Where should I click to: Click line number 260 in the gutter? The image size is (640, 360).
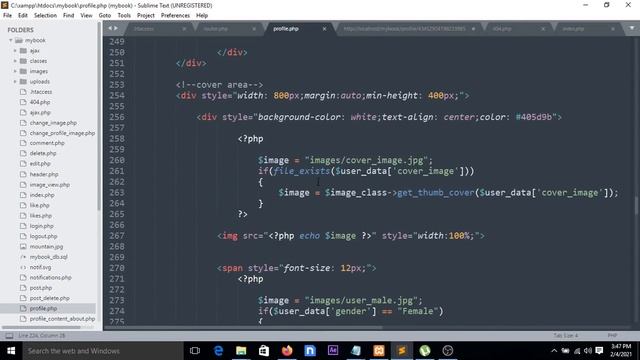(x=117, y=160)
